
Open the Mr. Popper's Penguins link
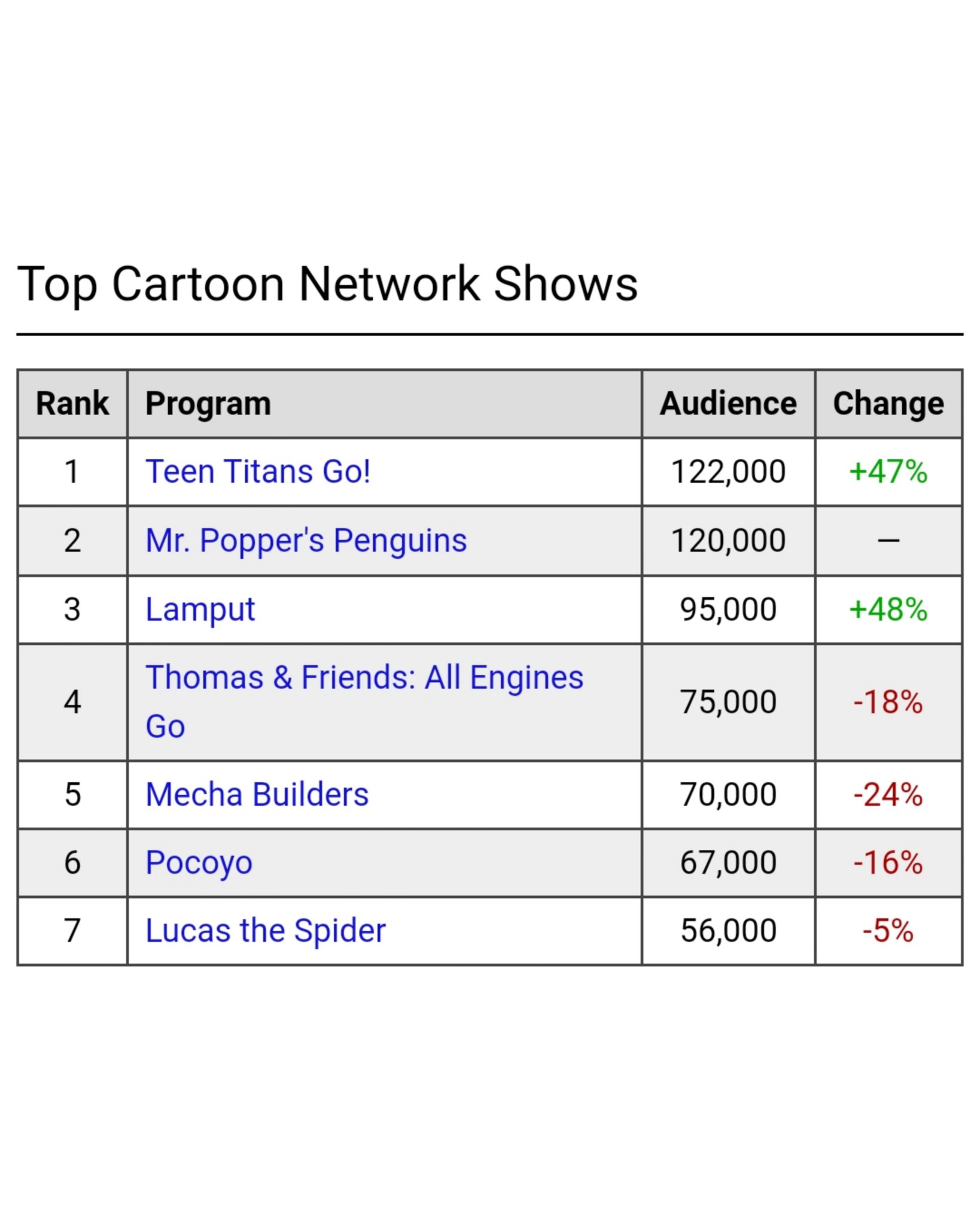click(306, 541)
